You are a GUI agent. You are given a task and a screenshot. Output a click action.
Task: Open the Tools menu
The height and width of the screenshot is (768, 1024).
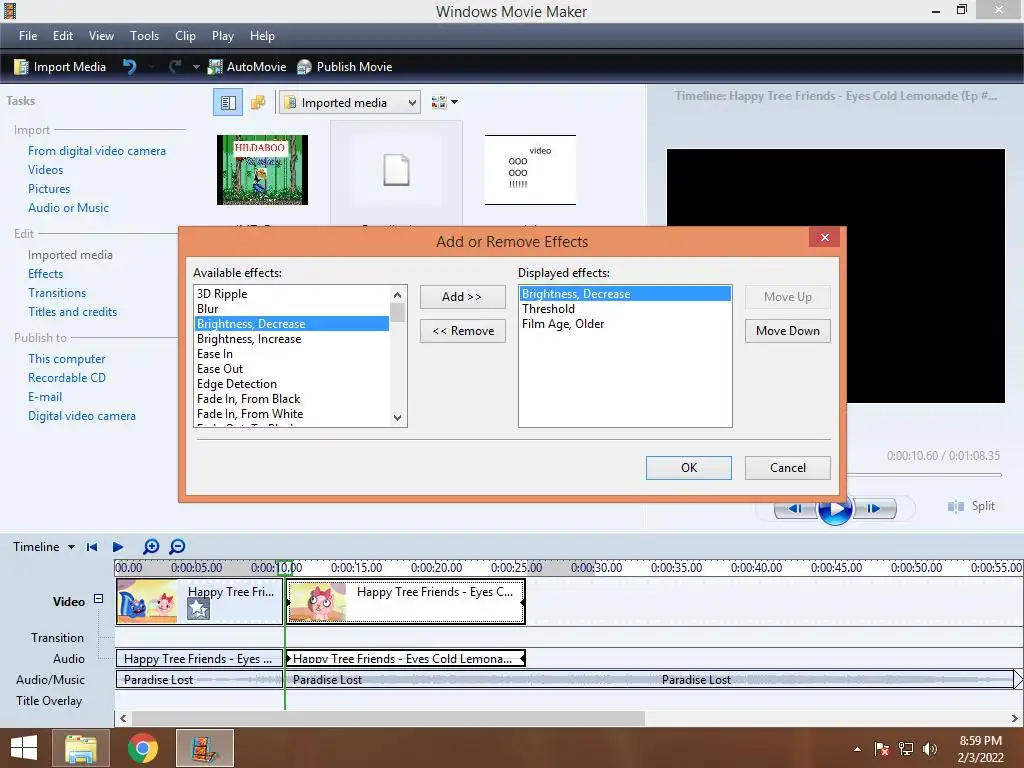pyautogui.click(x=144, y=36)
